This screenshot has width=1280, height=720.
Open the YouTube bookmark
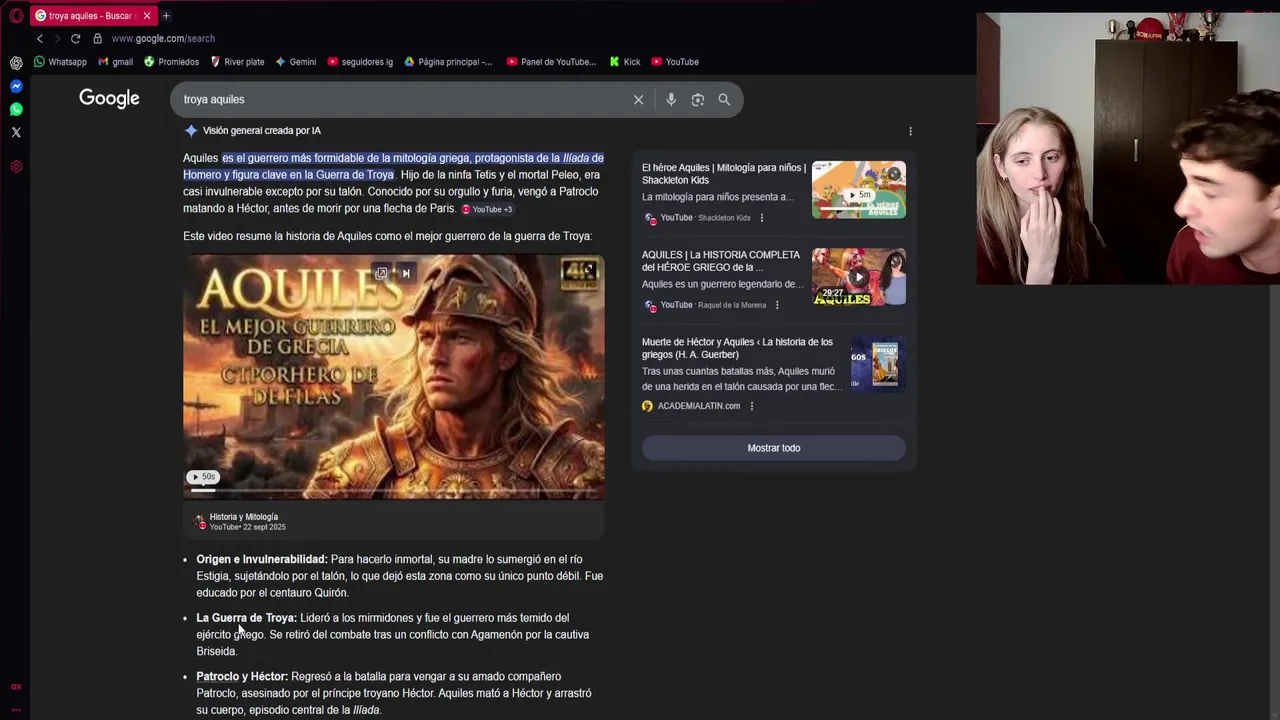pos(675,62)
